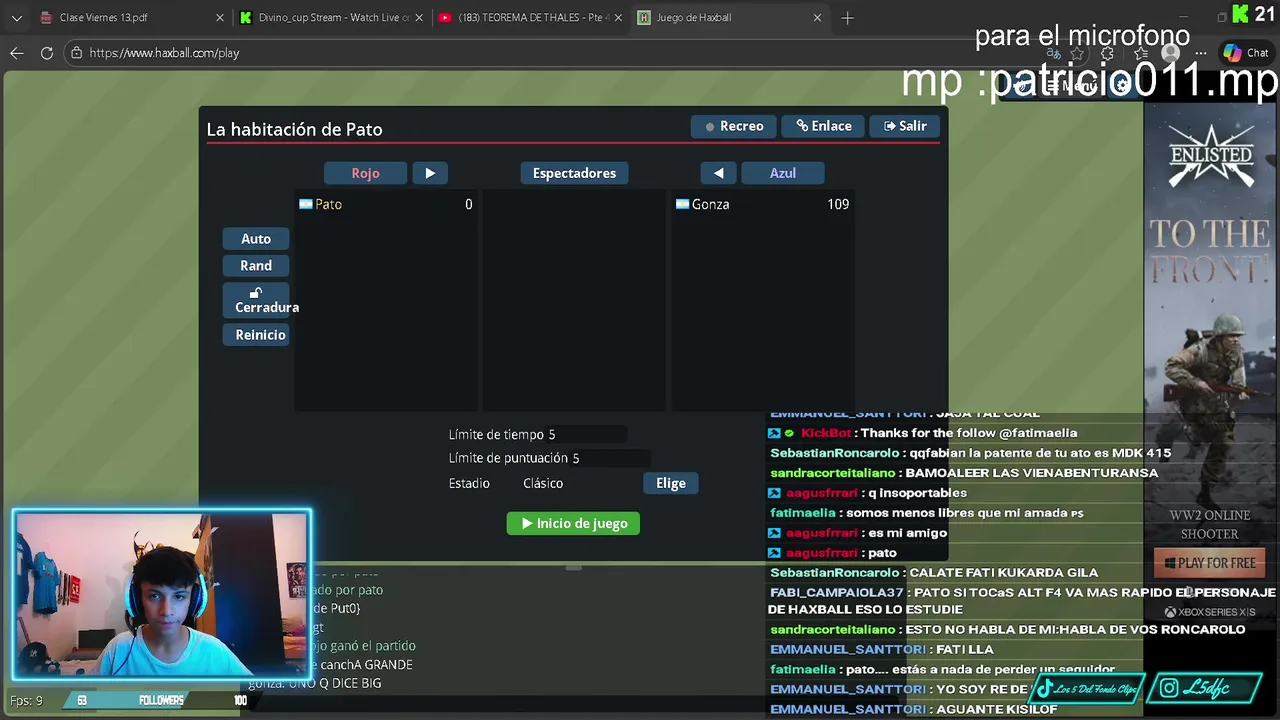Reset teams with Reinicio button

click(256, 335)
